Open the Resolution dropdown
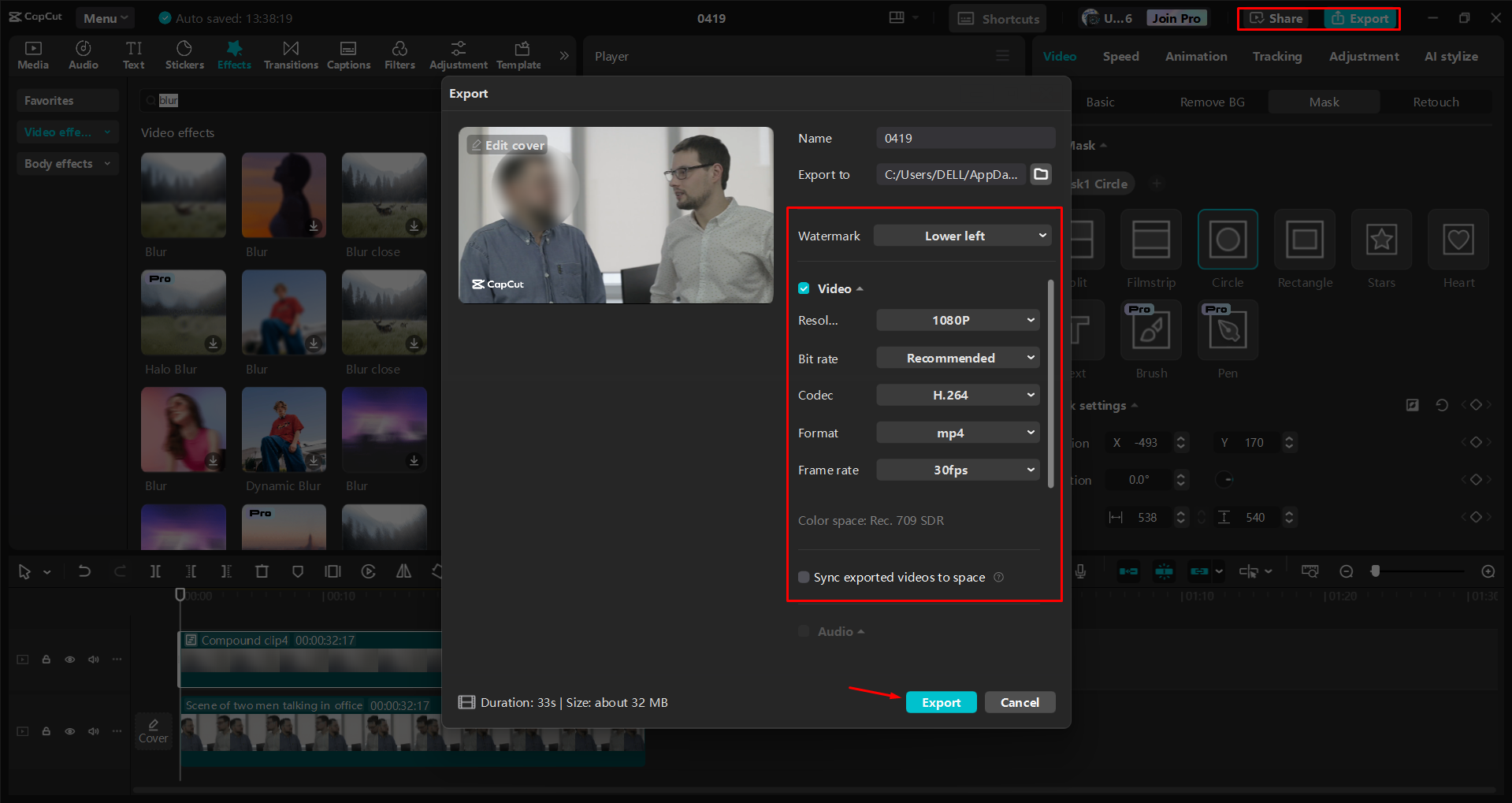This screenshot has height=803, width=1512. click(x=958, y=320)
